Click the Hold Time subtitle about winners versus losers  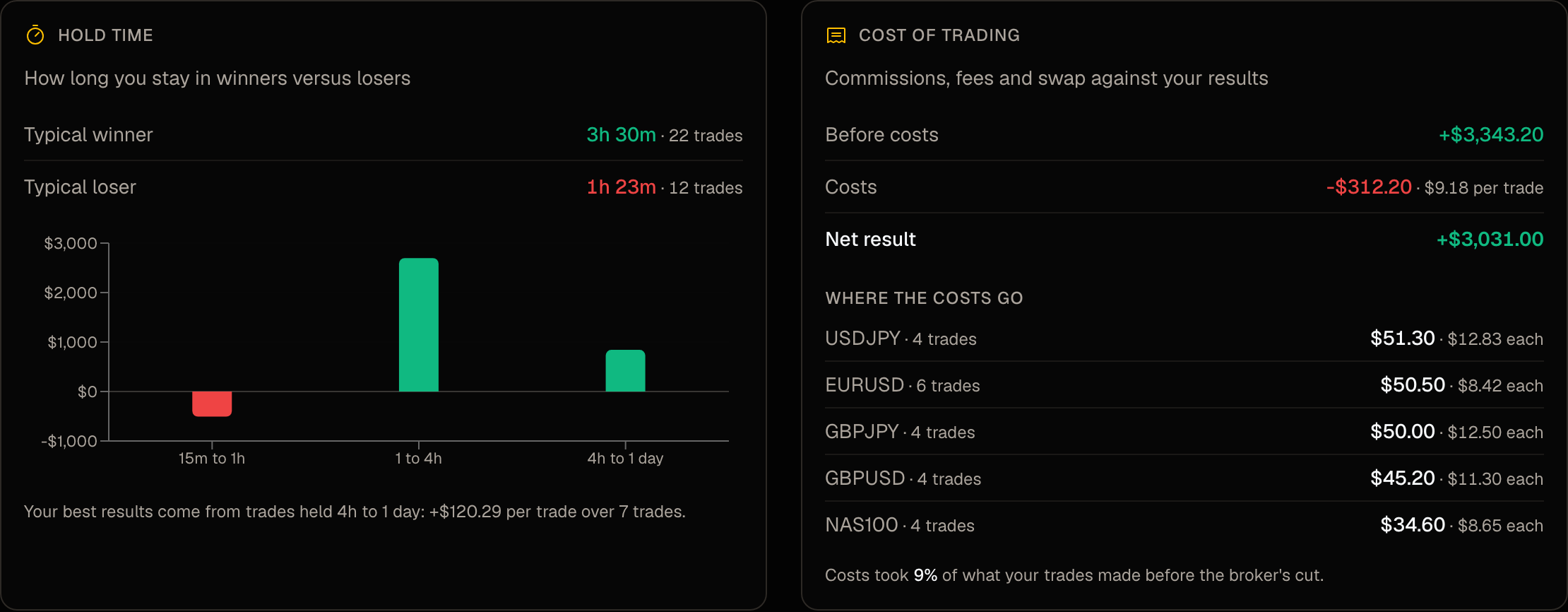click(218, 78)
